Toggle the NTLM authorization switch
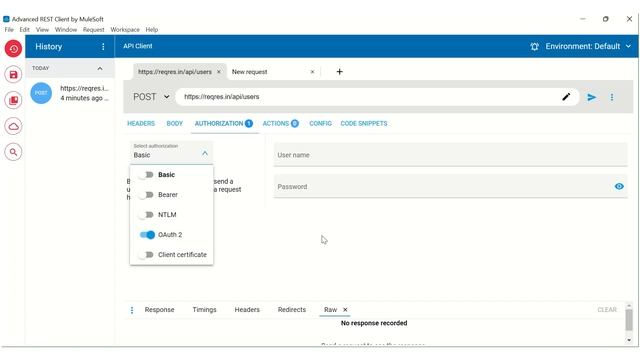 (146, 215)
